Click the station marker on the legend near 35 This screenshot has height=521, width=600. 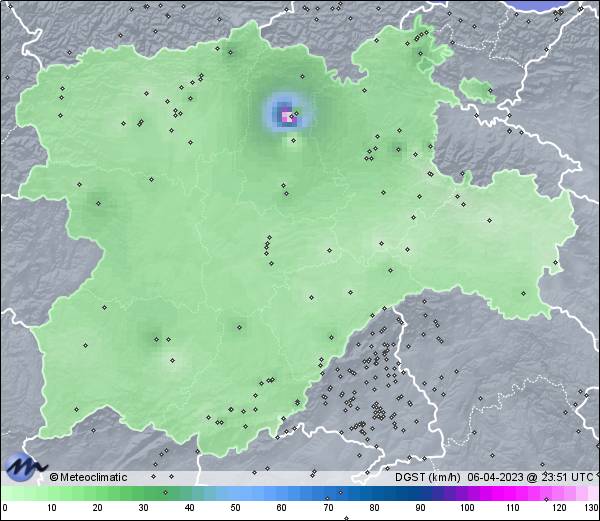(165, 492)
